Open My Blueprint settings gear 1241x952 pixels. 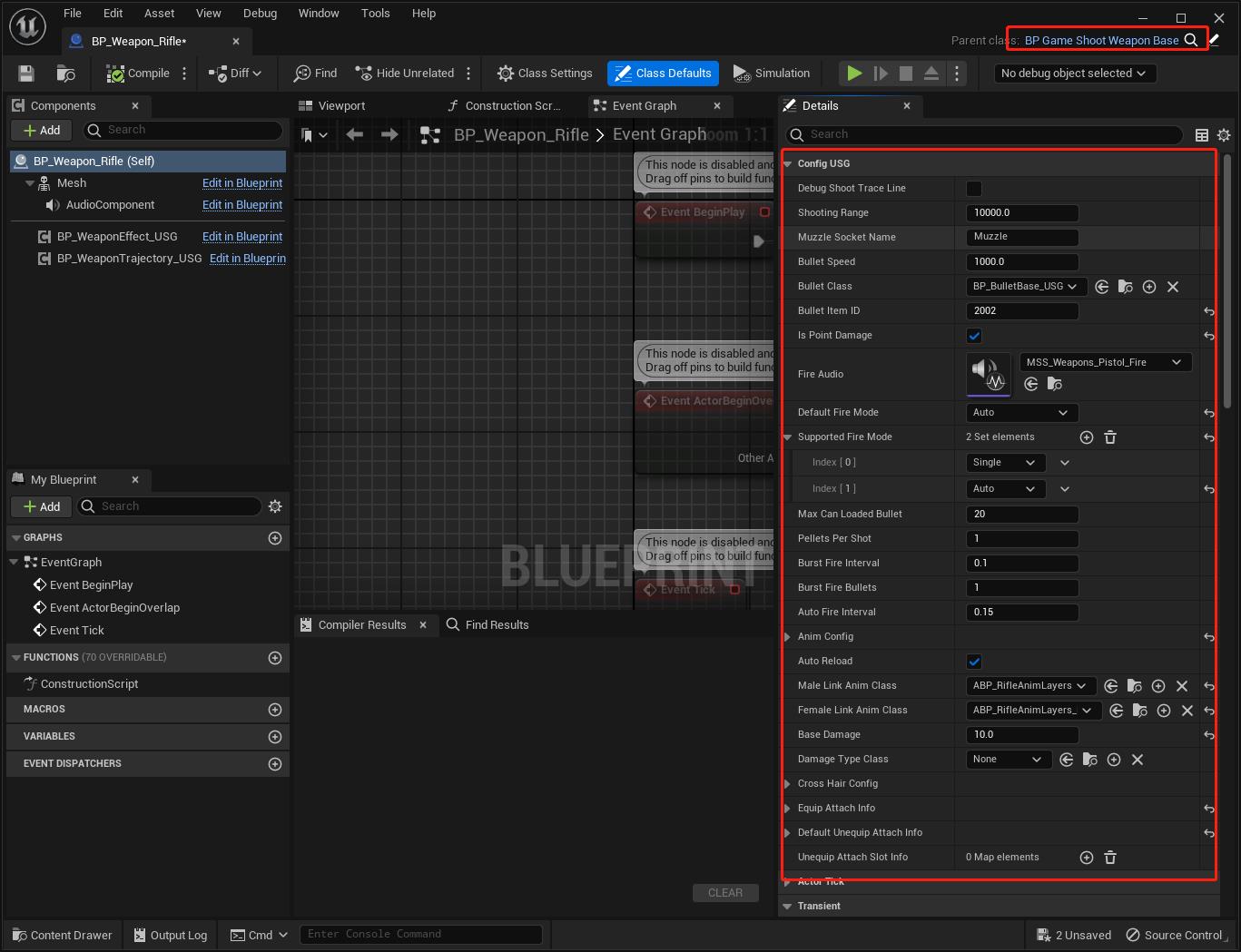[275, 506]
